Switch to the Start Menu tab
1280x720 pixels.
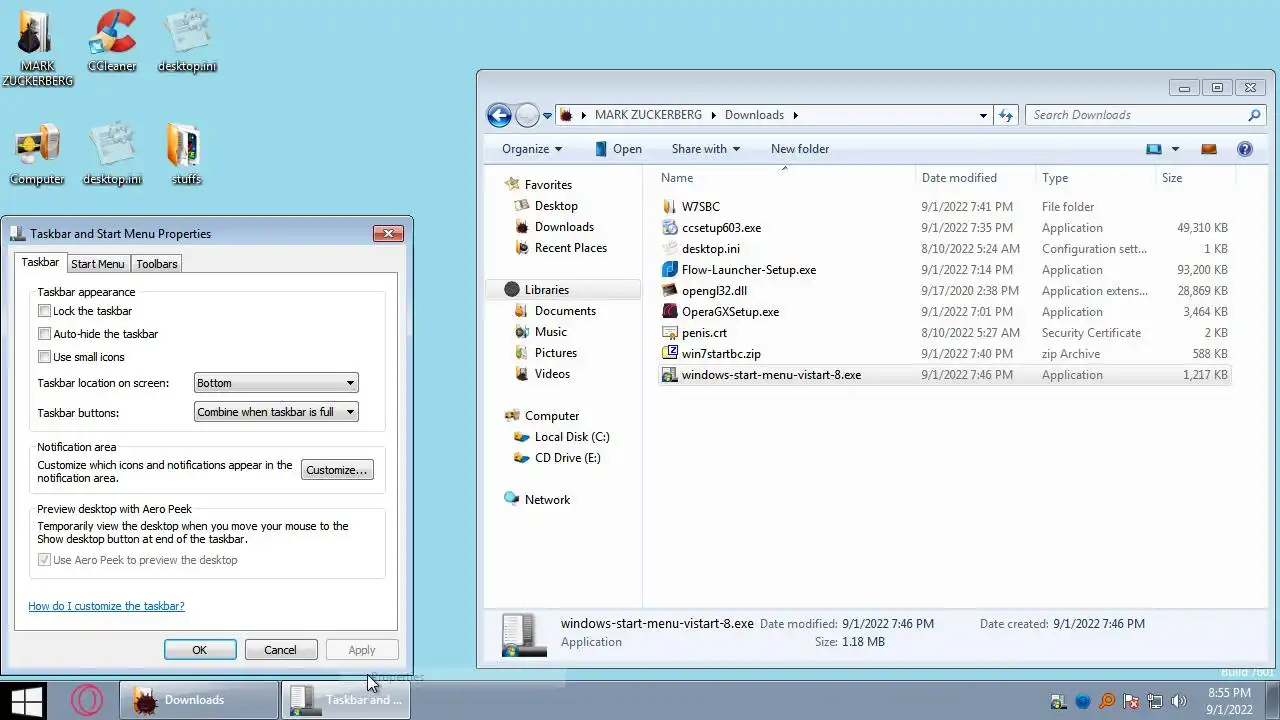[x=98, y=264]
